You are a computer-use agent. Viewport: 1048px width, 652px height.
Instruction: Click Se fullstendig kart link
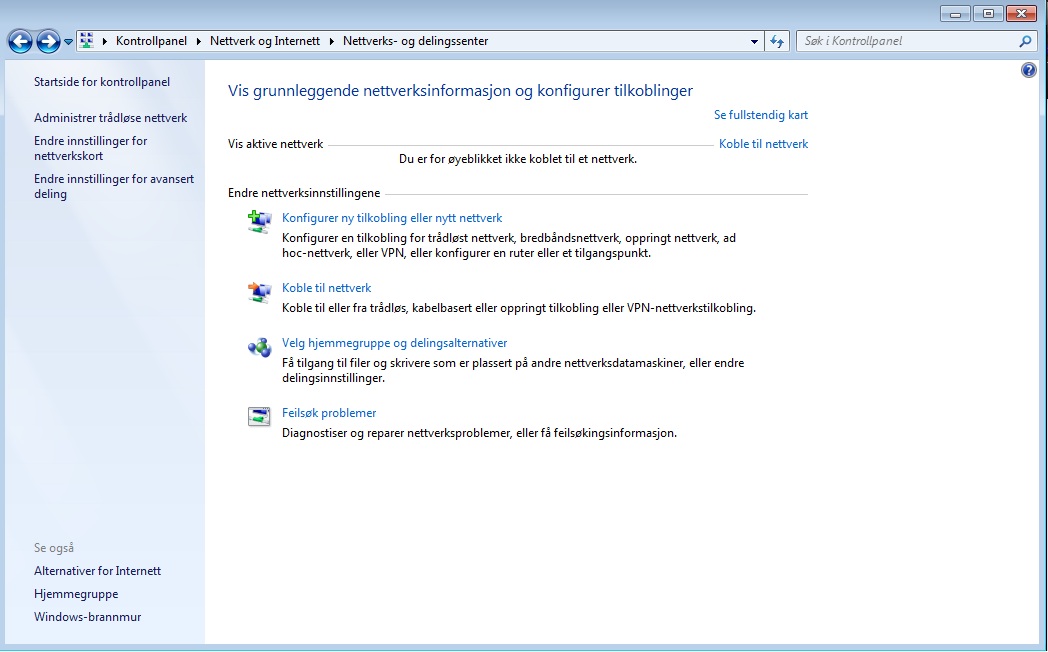point(761,115)
